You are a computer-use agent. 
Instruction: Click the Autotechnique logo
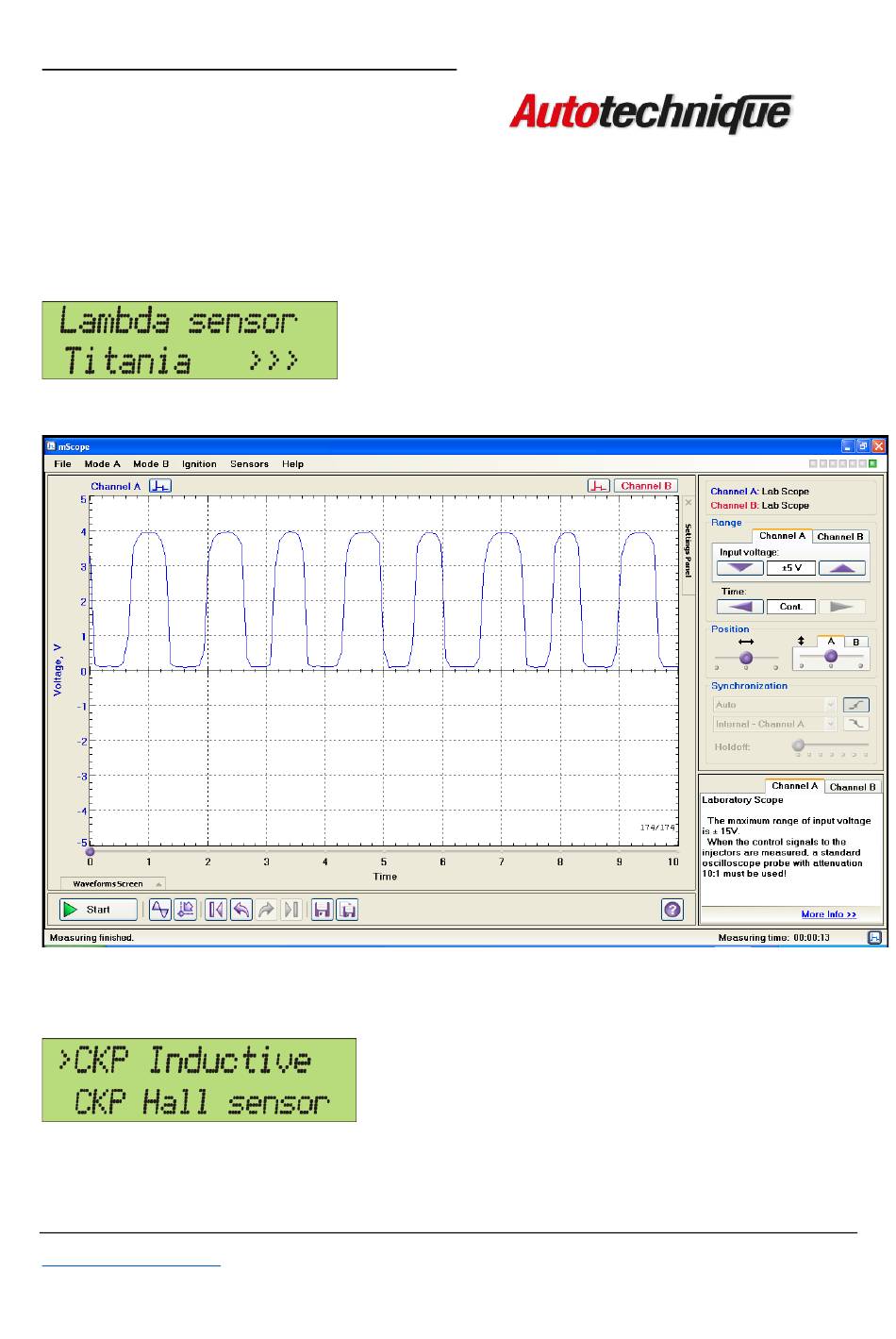pyautogui.click(x=651, y=114)
